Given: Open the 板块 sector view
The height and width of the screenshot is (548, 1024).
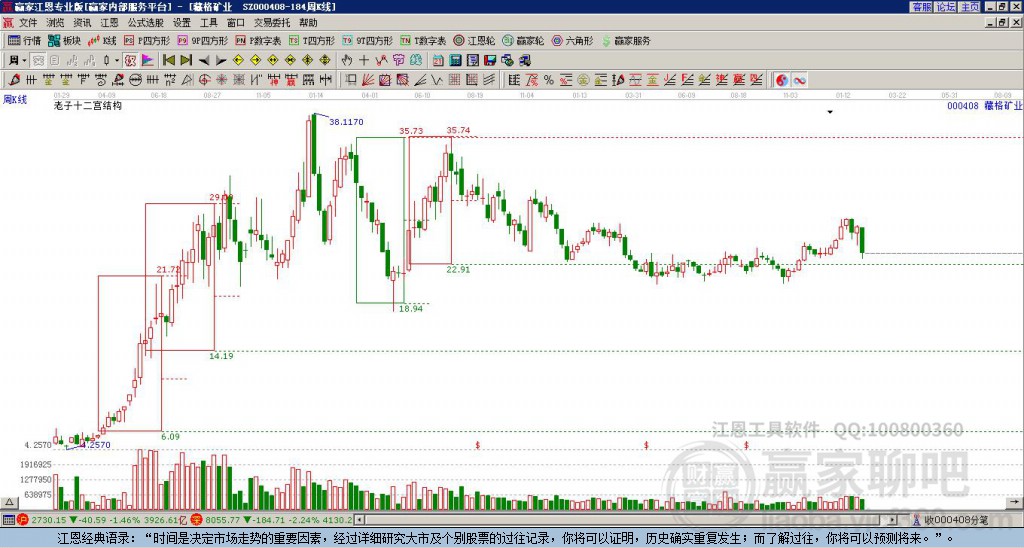Looking at the screenshot, I should click(x=65, y=40).
